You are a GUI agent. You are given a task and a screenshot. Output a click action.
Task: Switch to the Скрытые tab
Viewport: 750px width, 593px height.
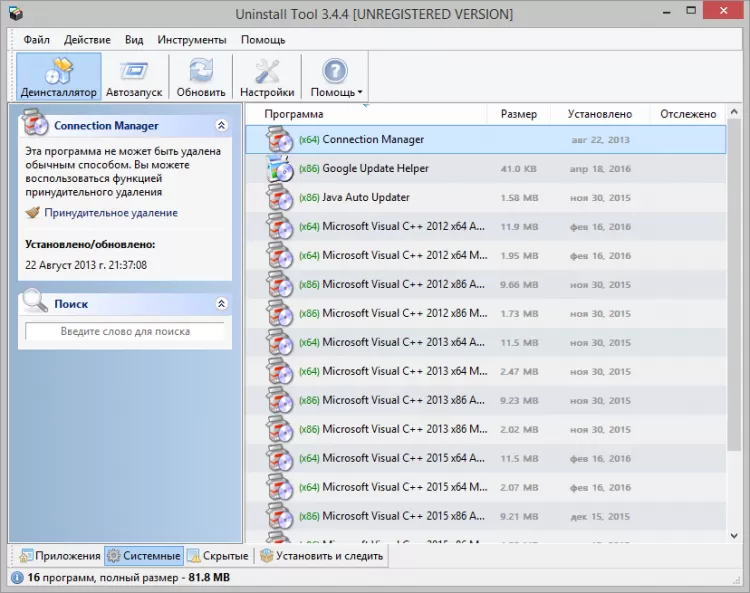(219, 556)
